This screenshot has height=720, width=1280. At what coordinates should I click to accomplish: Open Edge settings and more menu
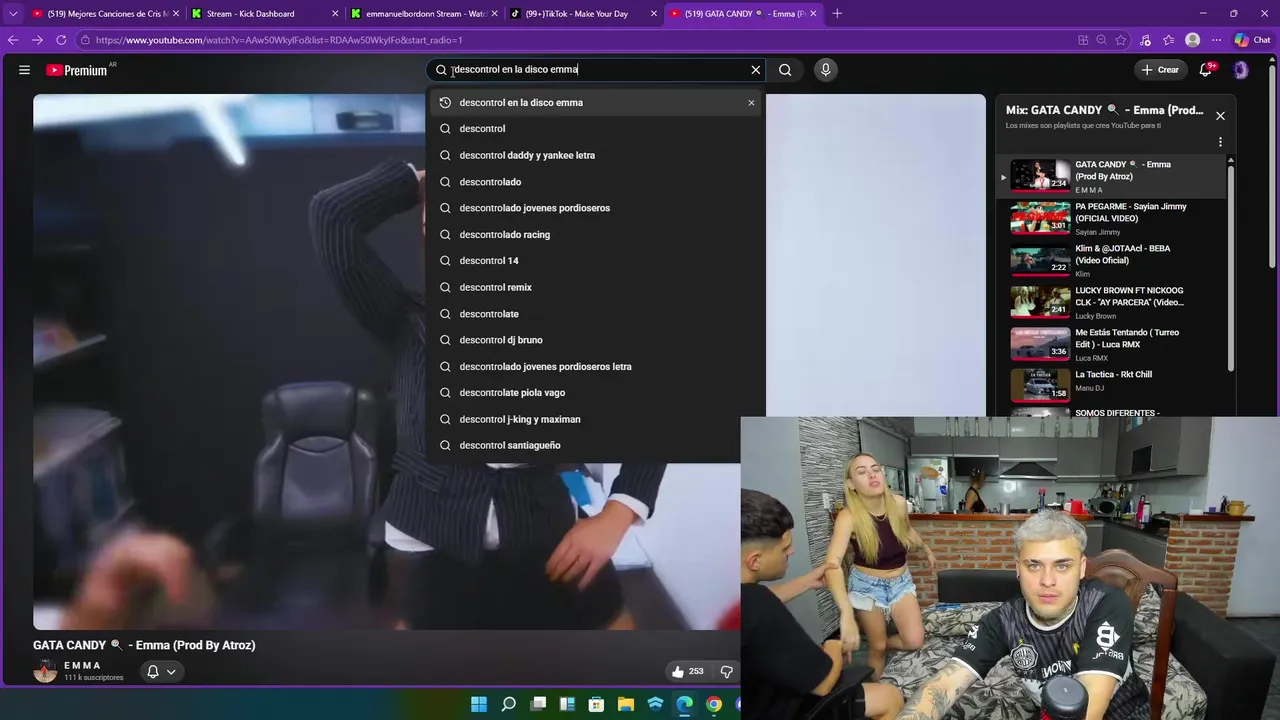[1216, 40]
